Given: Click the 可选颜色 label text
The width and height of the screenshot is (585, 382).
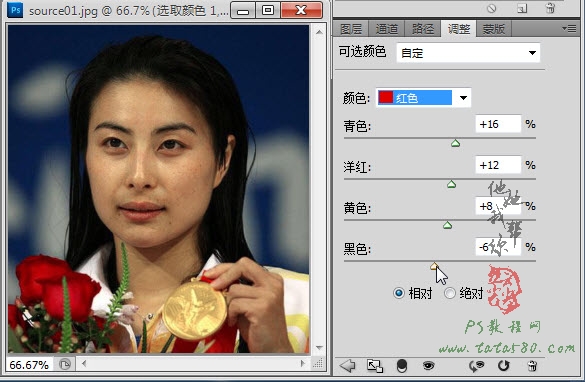Looking at the screenshot, I should [x=362, y=51].
